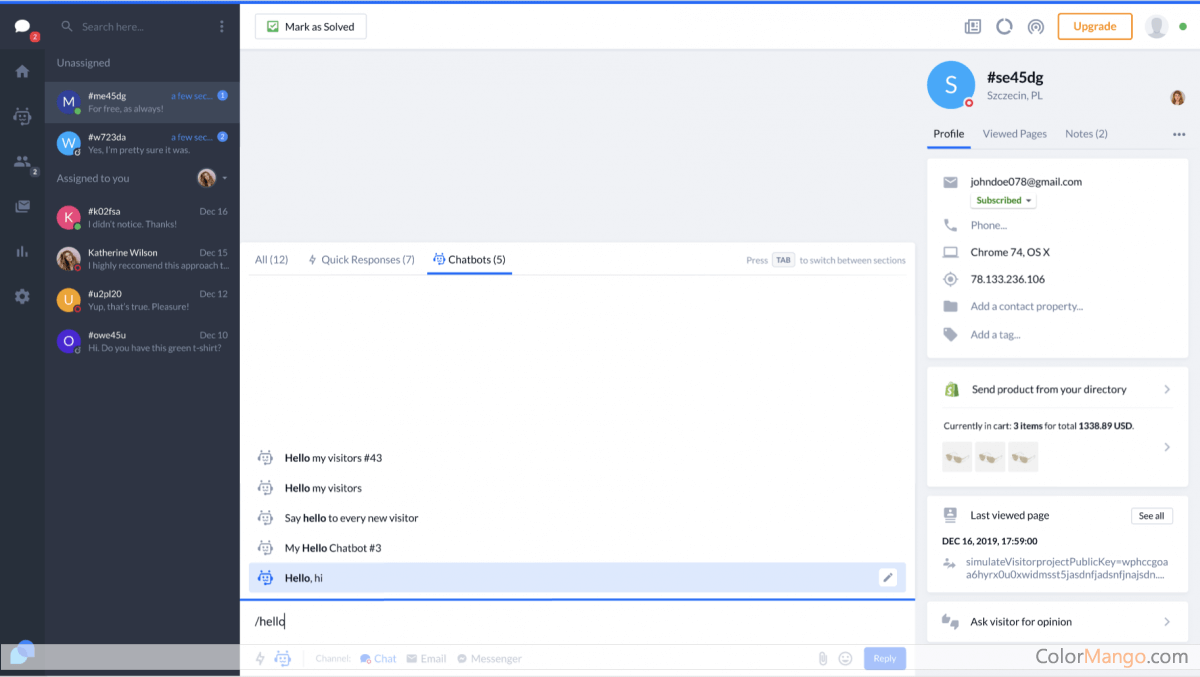The width and height of the screenshot is (1200, 677).
Task: Attach a file with the paperclip icon
Action: 823,658
